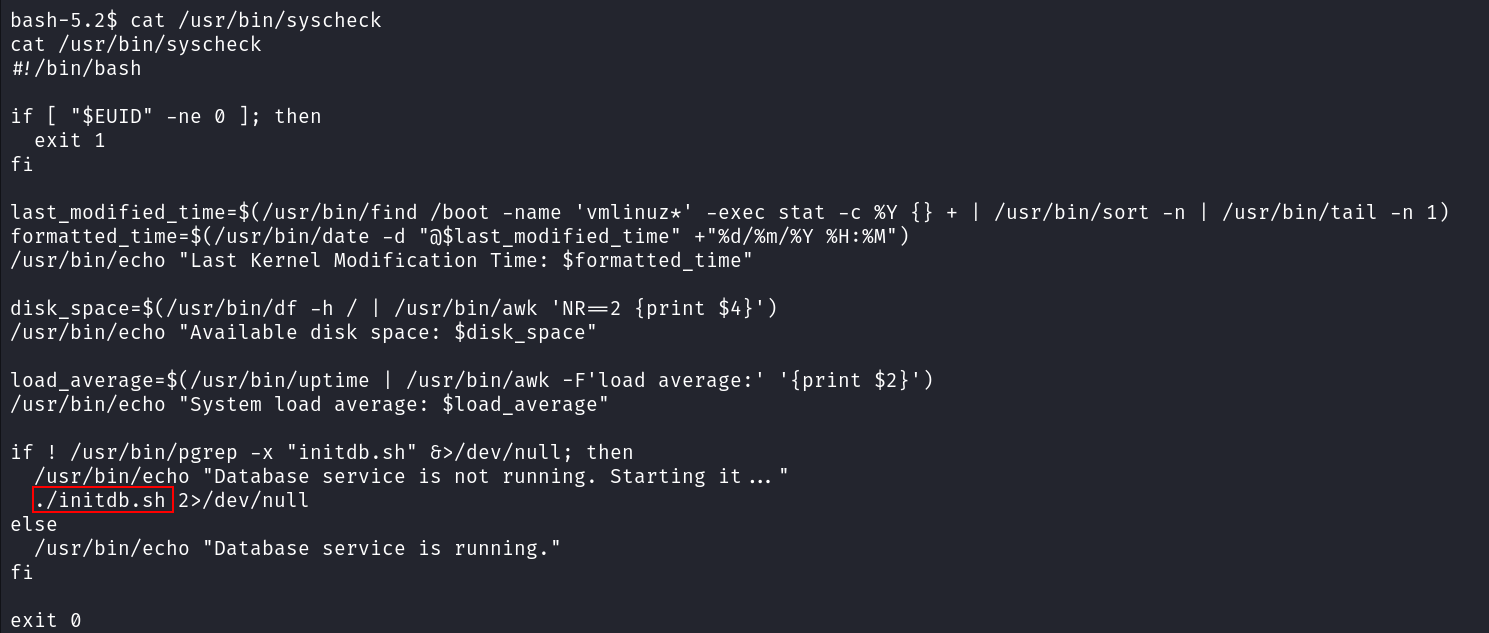The width and height of the screenshot is (1489, 633).
Task: Click the last_modified_time variable assignment
Action: pyautogui.click(x=730, y=212)
